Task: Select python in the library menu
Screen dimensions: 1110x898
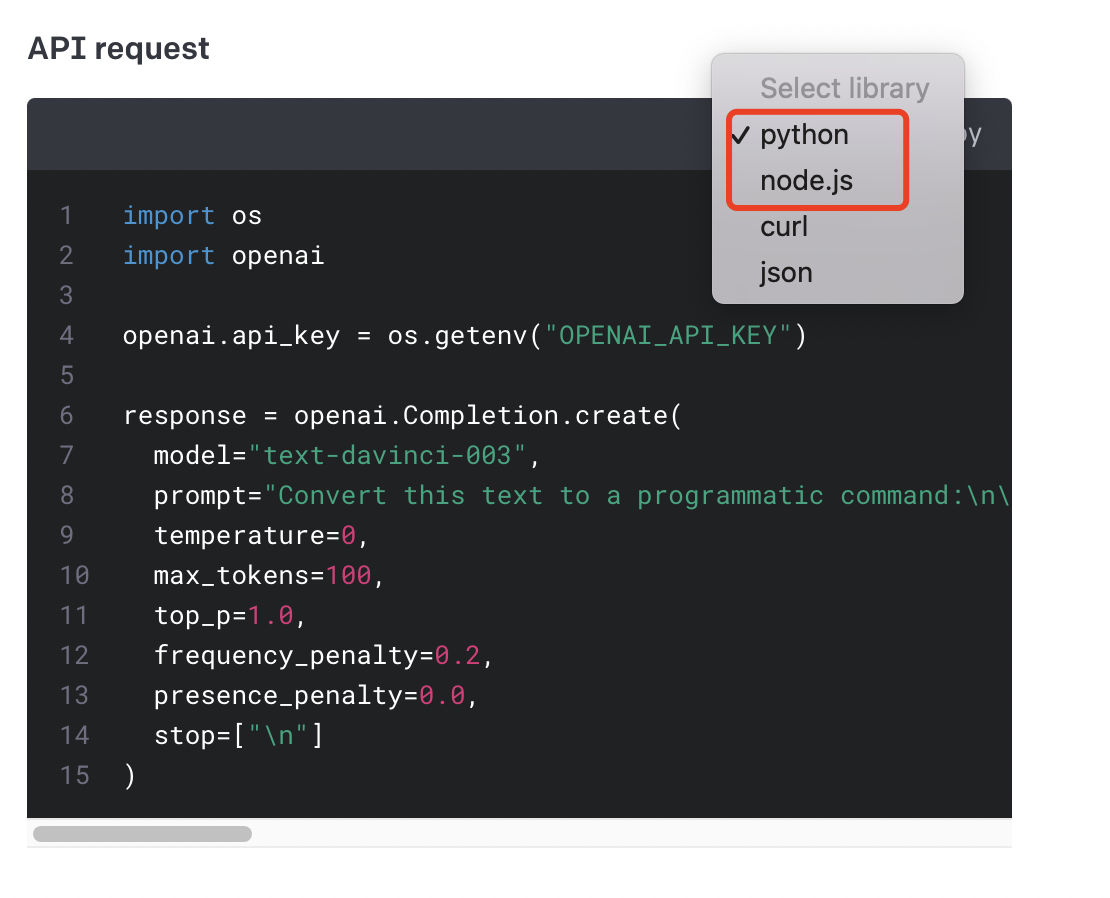Action: (804, 134)
